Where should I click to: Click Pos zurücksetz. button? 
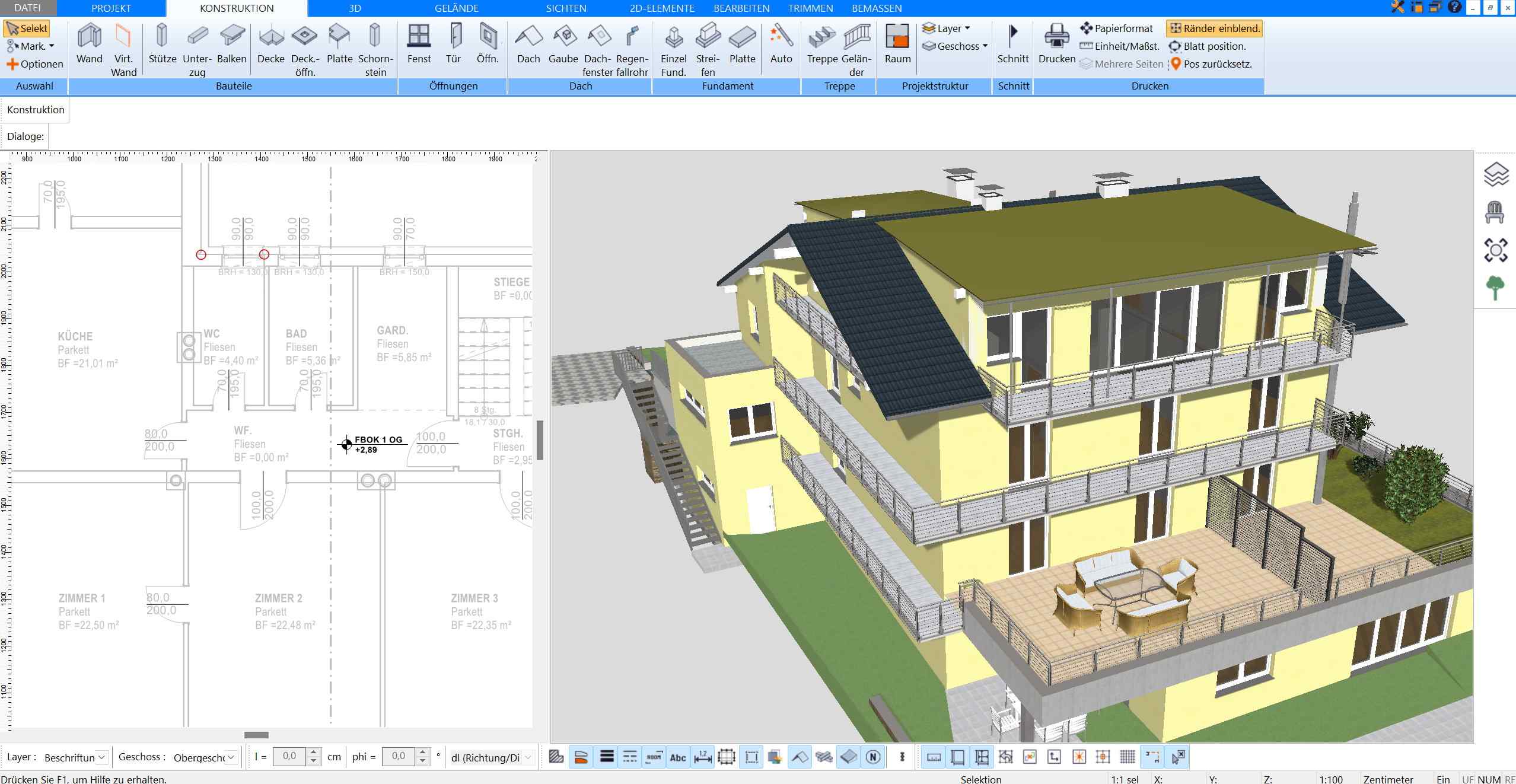[x=1210, y=64]
